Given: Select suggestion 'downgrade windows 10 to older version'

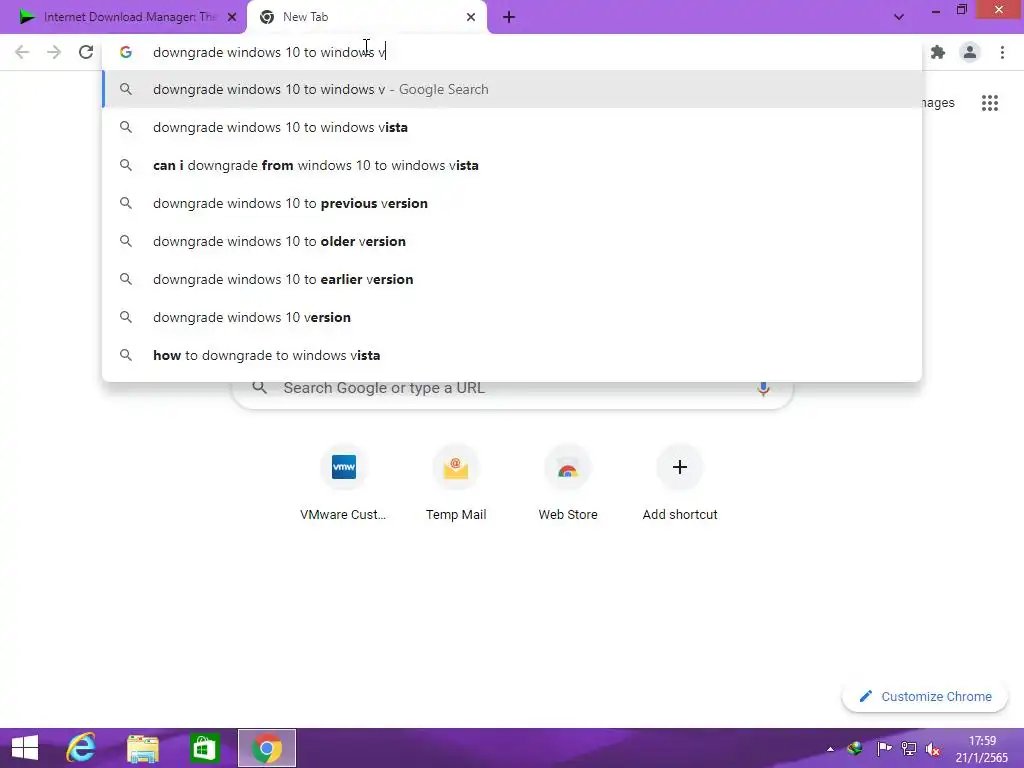Looking at the screenshot, I should [513, 241].
